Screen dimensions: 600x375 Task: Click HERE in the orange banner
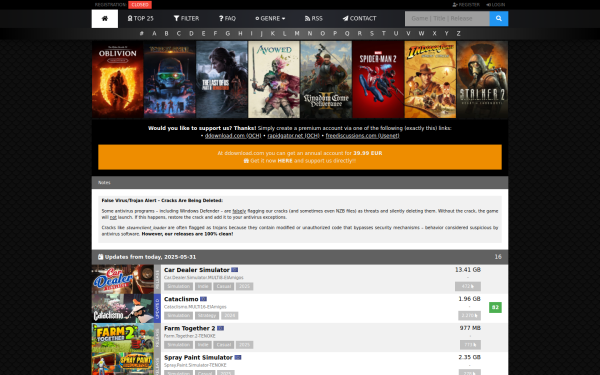(285, 161)
